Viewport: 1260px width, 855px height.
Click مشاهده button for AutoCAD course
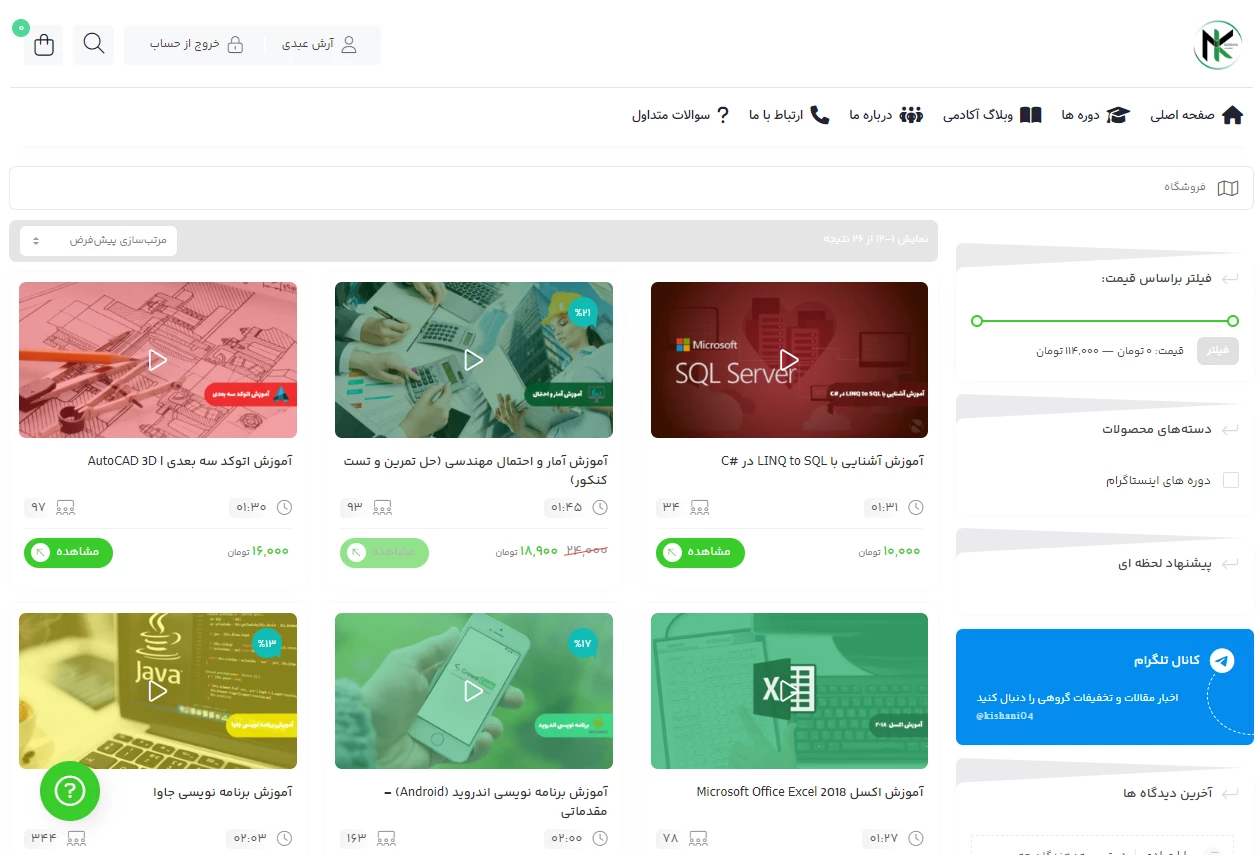point(68,552)
